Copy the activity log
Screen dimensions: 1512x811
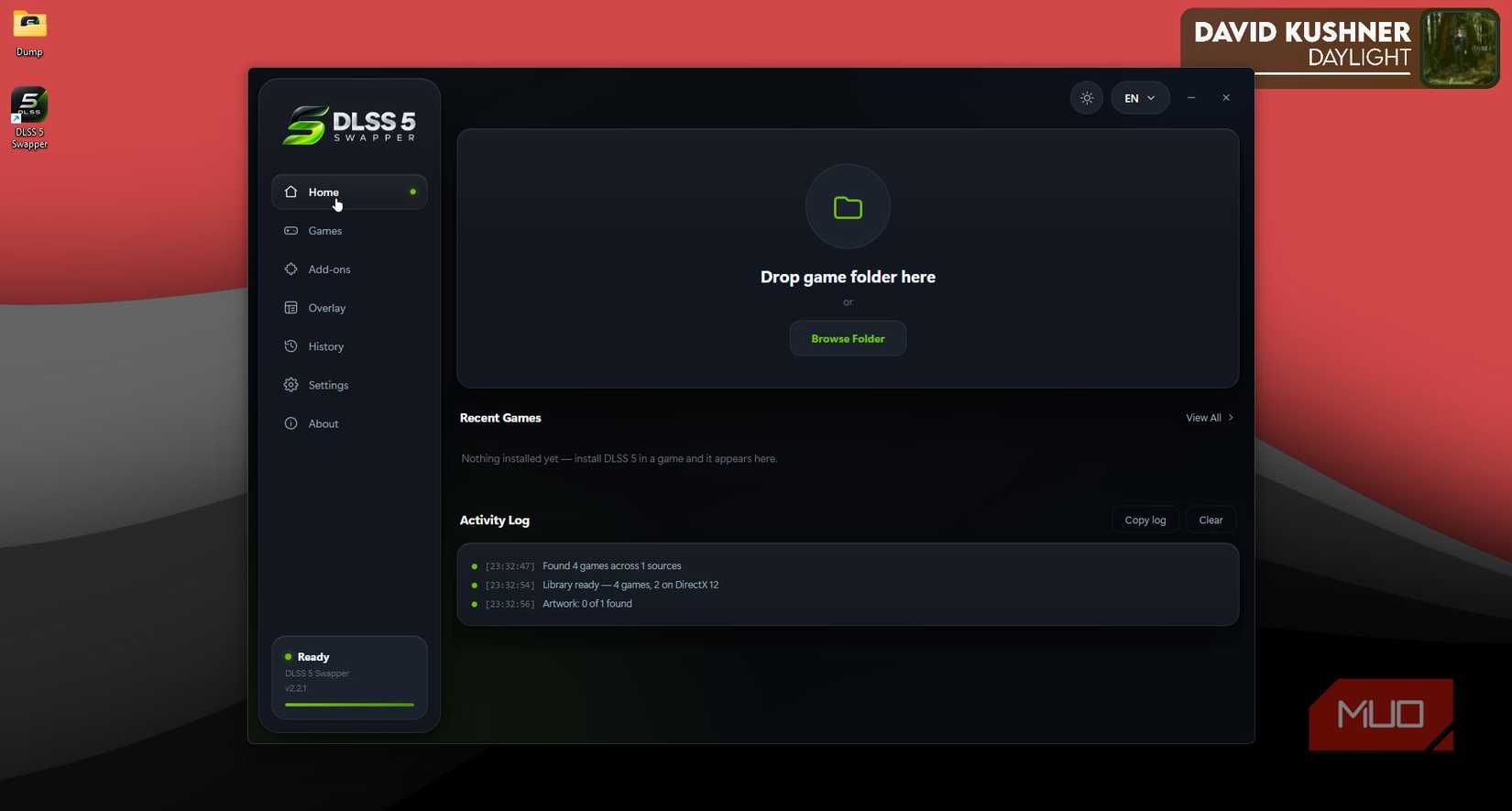[1145, 520]
